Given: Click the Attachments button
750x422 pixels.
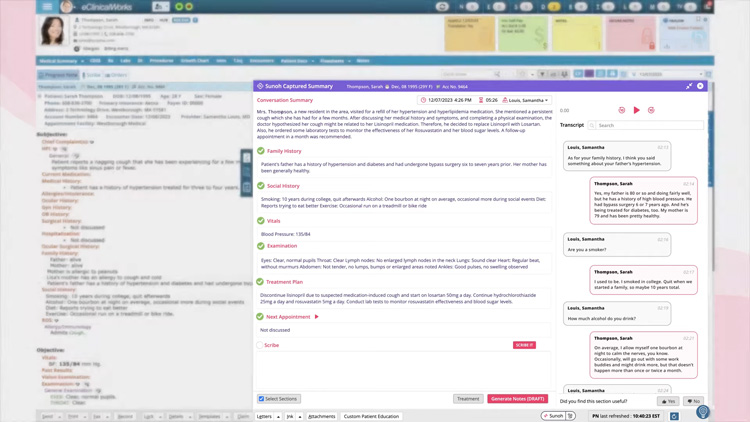Looking at the screenshot, I should [x=321, y=416].
